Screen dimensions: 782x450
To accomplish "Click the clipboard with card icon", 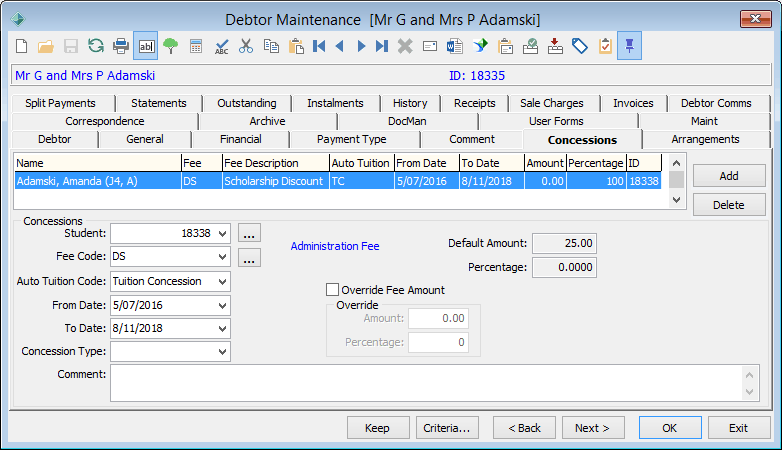I will coord(505,46).
